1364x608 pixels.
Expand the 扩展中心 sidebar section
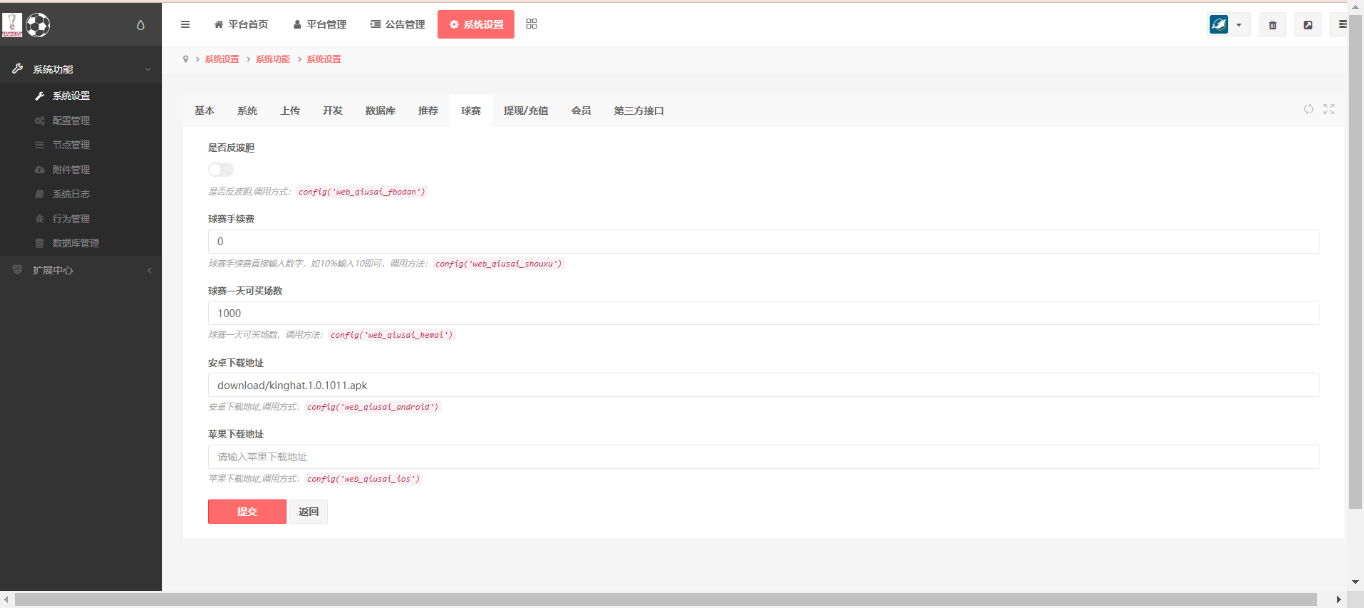[81, 270]
